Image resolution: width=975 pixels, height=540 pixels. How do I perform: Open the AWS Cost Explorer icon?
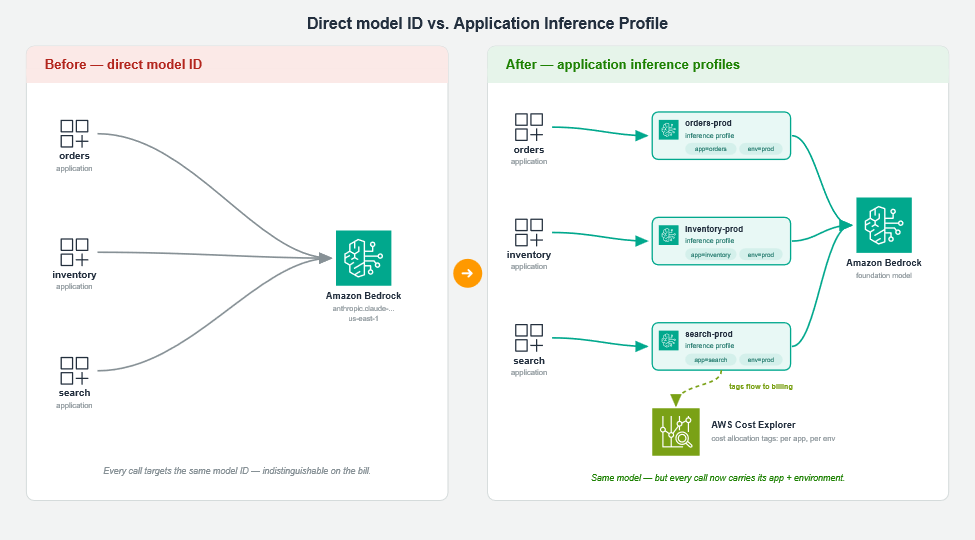(x=676, y=432)
